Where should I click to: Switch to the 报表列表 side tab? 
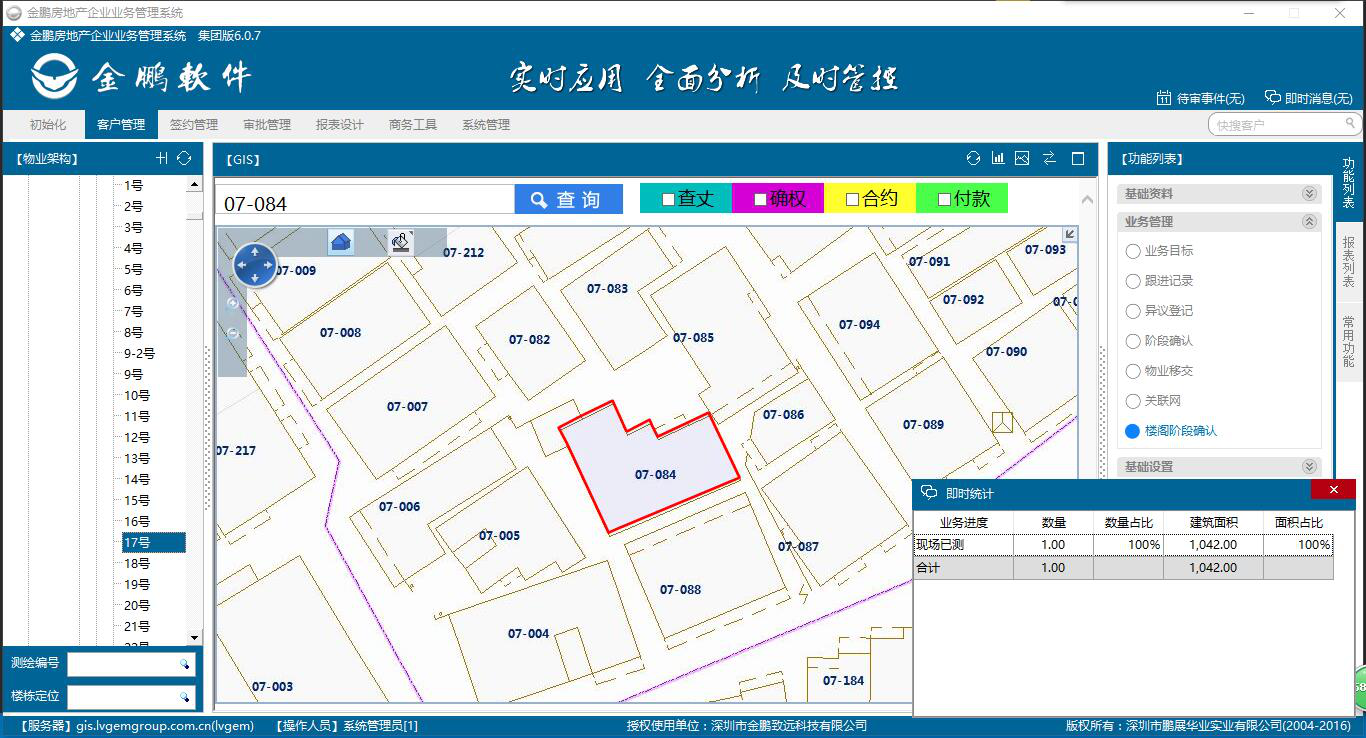pos(1349,257)
